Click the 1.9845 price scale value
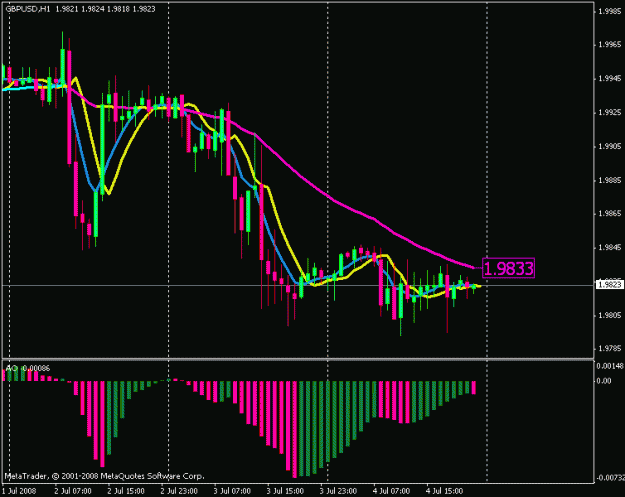The width and height of the screenshot is (625, 497). pos(610,248)
